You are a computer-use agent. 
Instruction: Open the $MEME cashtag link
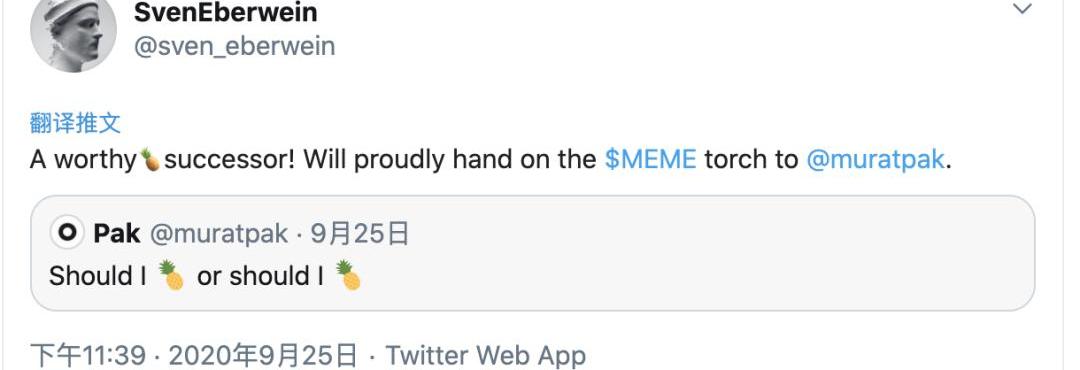[650, 159]
